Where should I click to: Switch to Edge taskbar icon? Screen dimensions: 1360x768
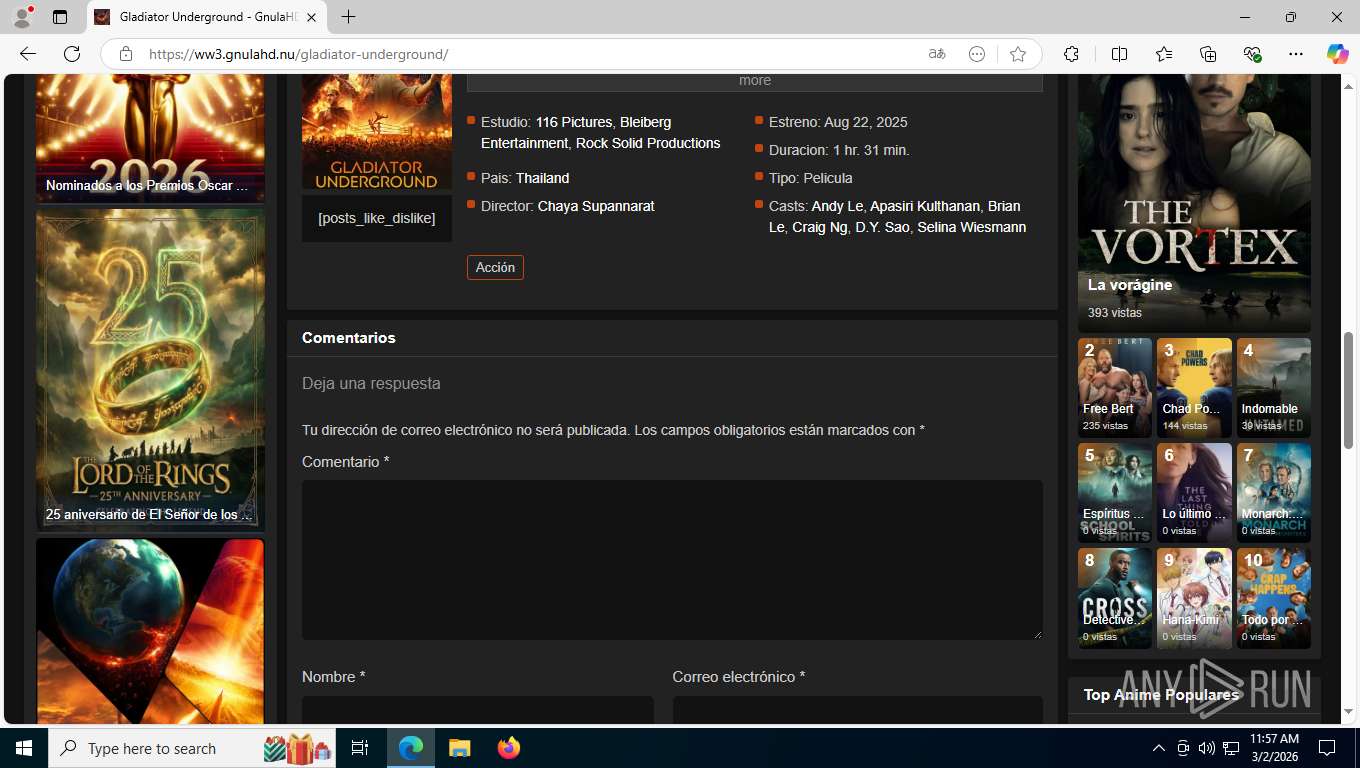(411, 748)
